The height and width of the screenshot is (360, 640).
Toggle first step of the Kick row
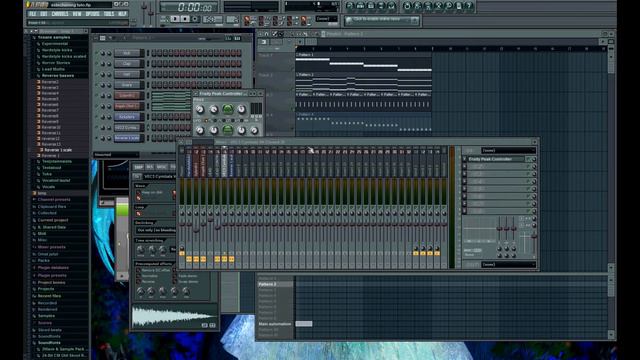[154, 53]
